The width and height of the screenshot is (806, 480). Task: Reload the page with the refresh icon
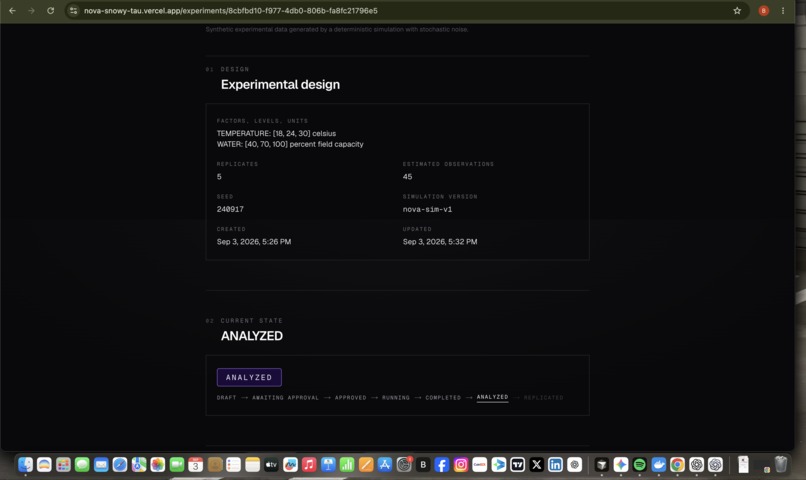50,10
